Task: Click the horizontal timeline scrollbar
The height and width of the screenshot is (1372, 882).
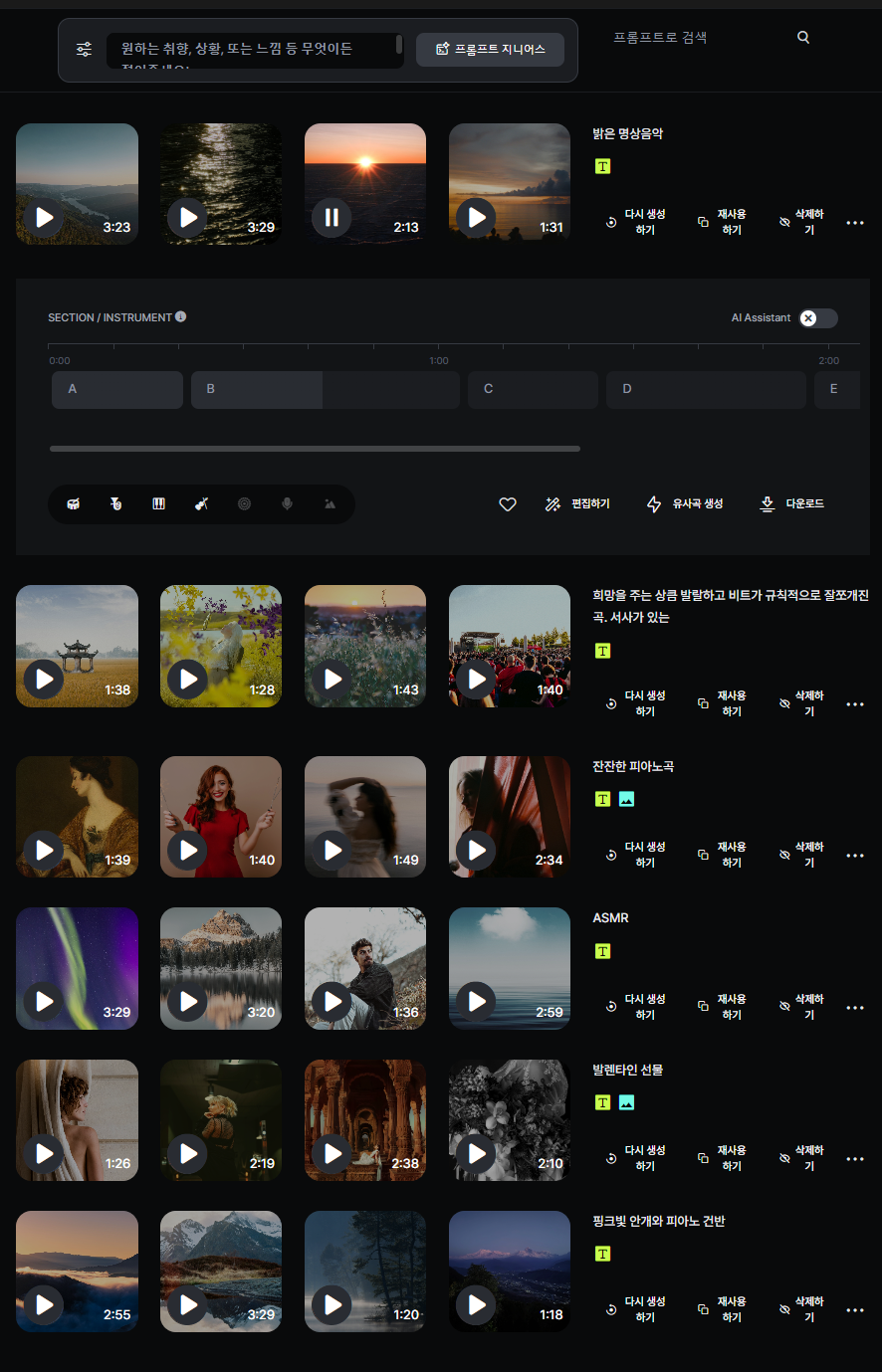Action: point(315,449)
